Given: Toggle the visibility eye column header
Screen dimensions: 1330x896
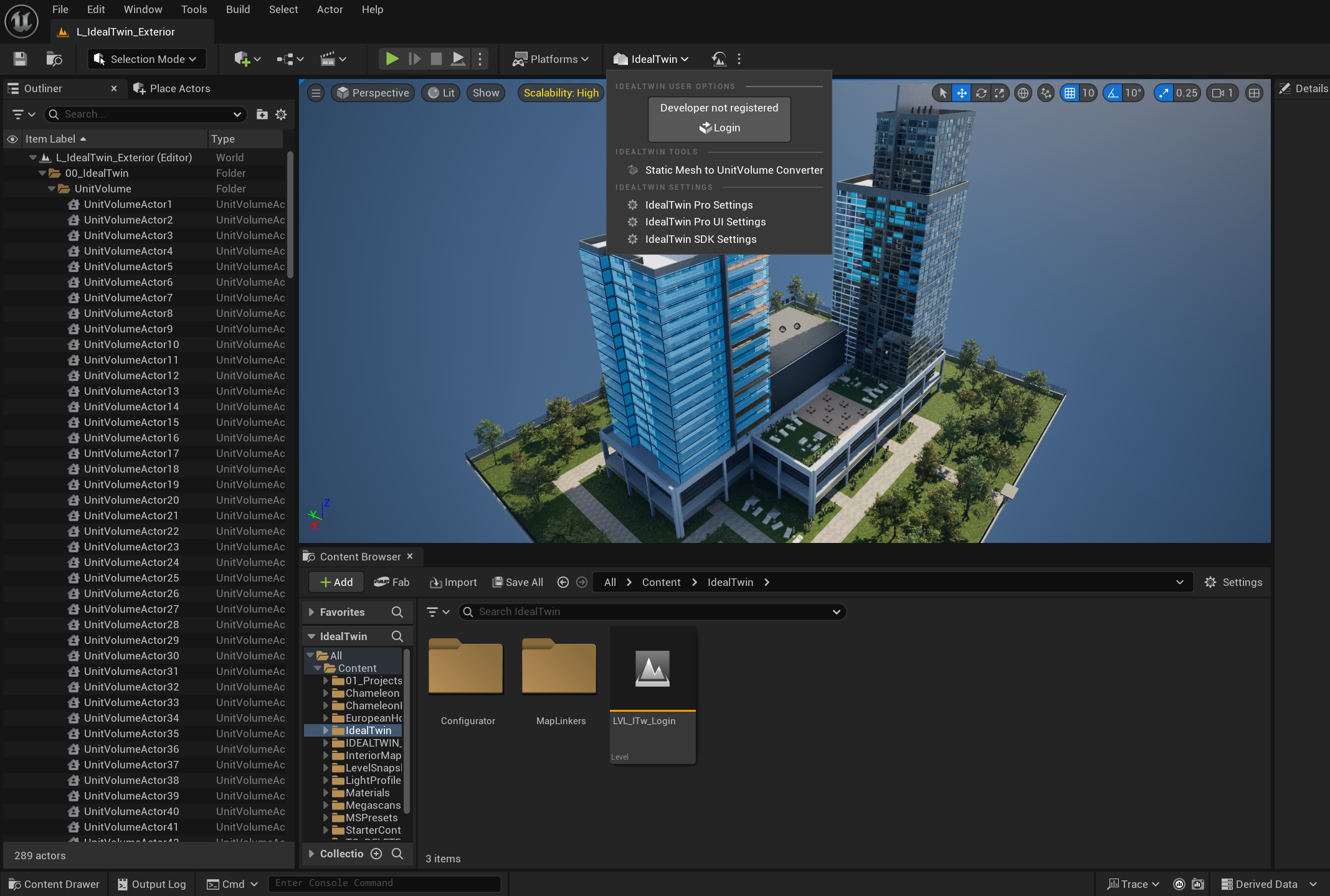Looking at the screenshot, I should coord(12,139).
